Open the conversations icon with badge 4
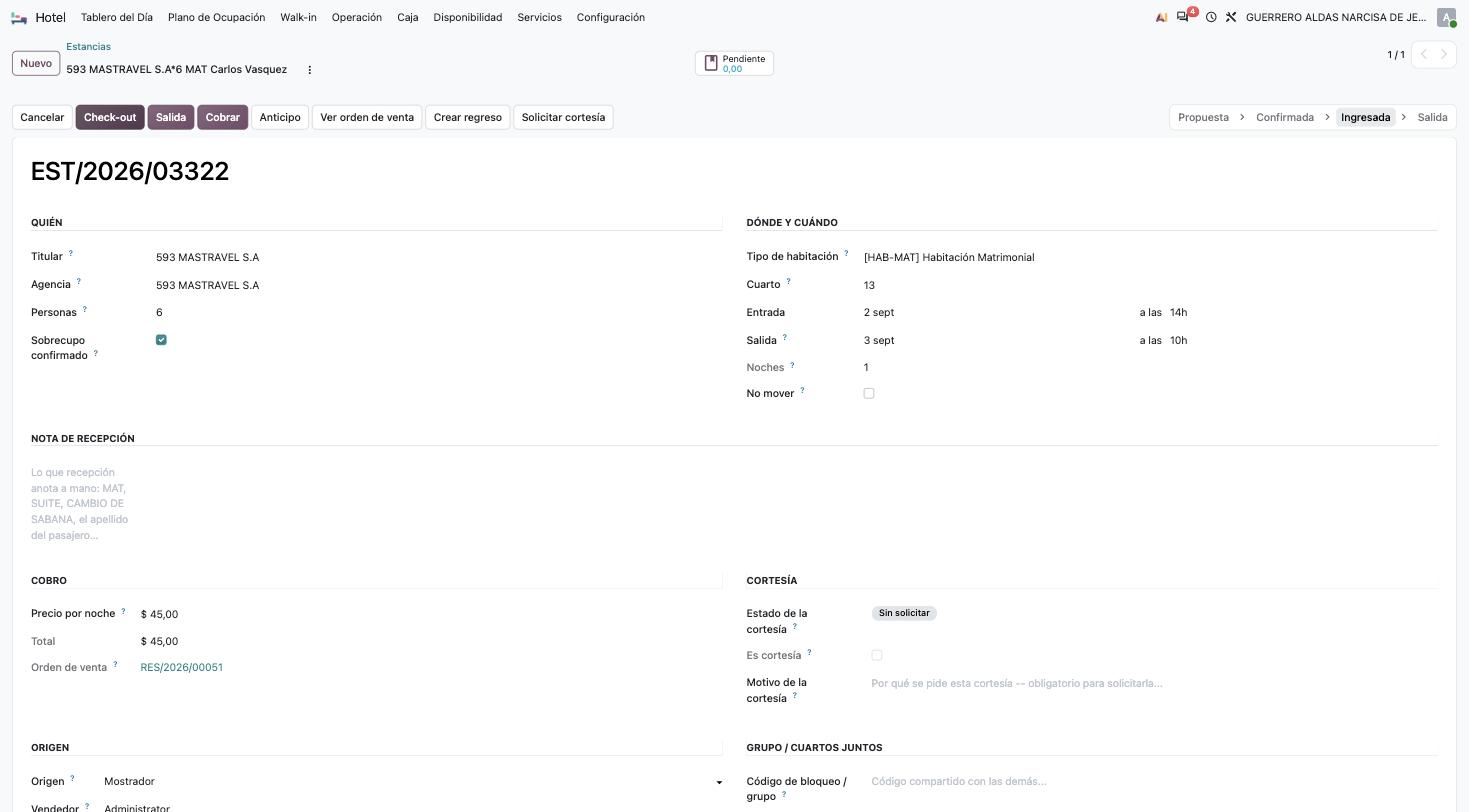This screenshot has height=812, width=1469. click(x=1183, y=17)
